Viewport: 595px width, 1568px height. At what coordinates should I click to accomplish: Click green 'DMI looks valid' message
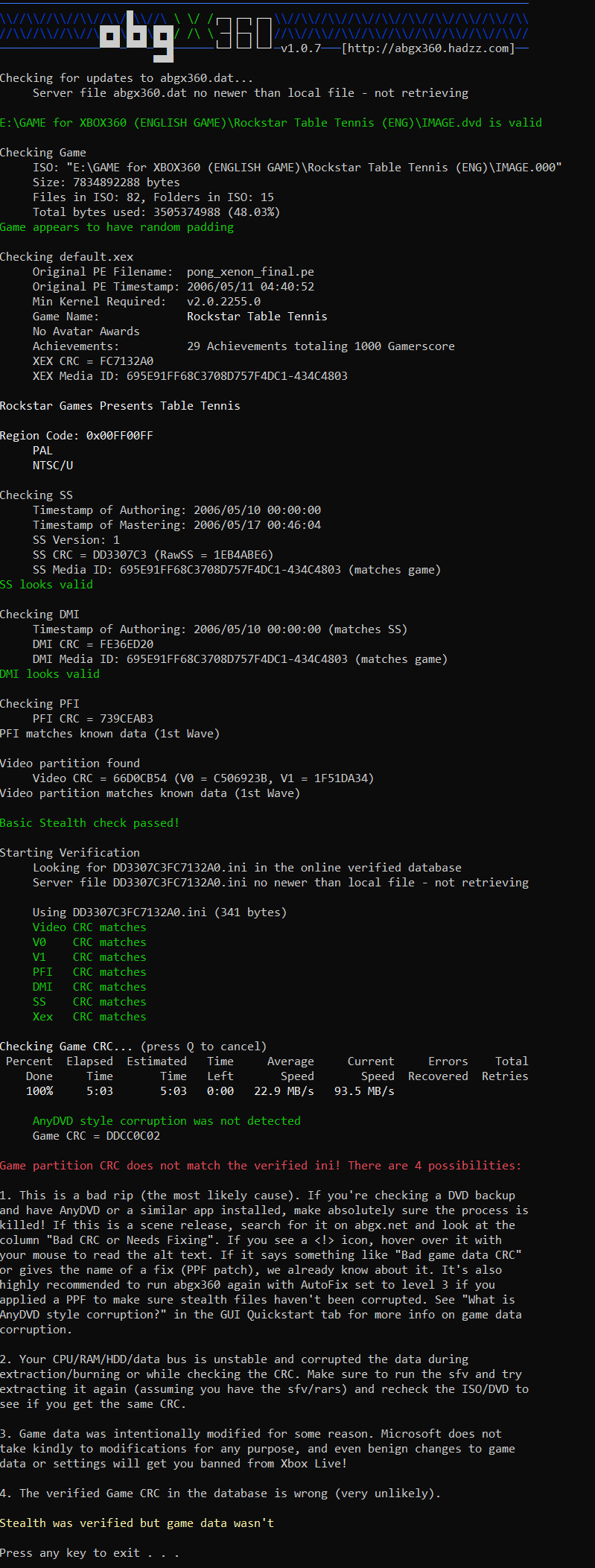click(x=50, y=674)
